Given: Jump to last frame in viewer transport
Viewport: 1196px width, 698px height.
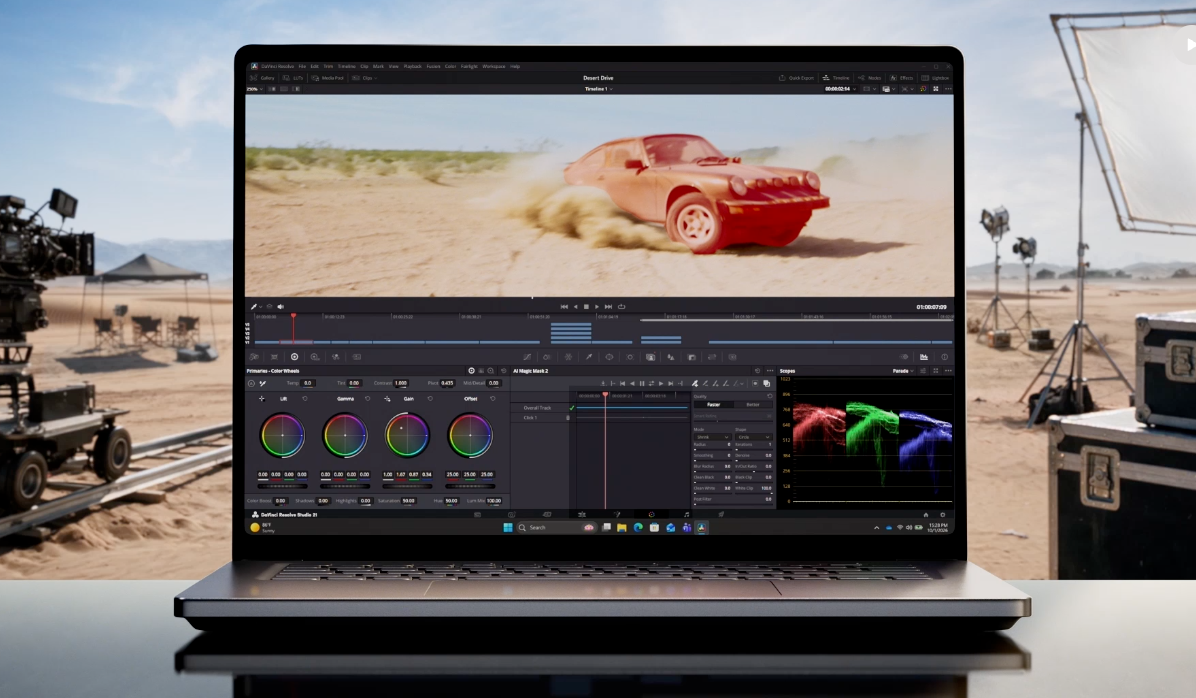Looking at the screenshot, I should pyautogui.click(x=608, y=307).
